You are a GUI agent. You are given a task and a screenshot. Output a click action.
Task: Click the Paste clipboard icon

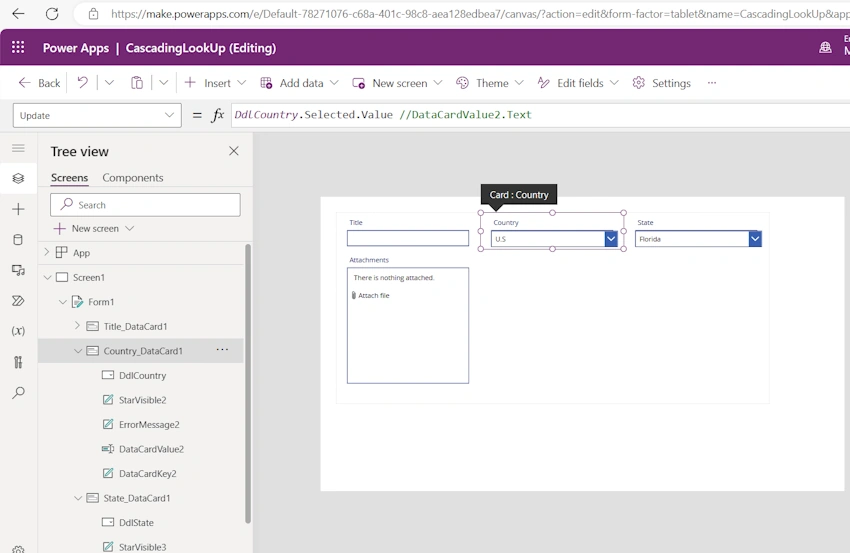pos(137,83)
